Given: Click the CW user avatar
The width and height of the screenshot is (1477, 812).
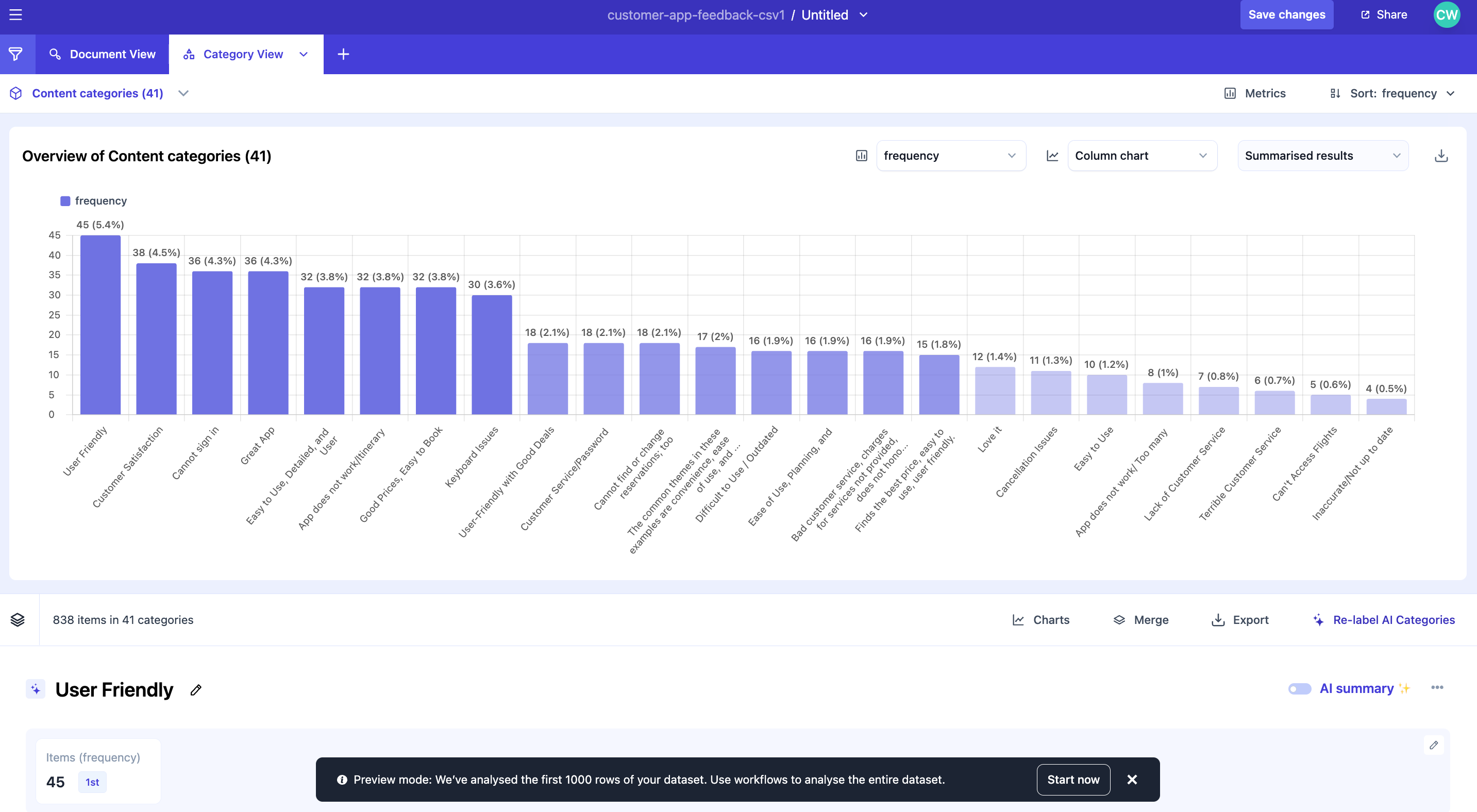Looking at the screenshot, I should (1446, 15).
